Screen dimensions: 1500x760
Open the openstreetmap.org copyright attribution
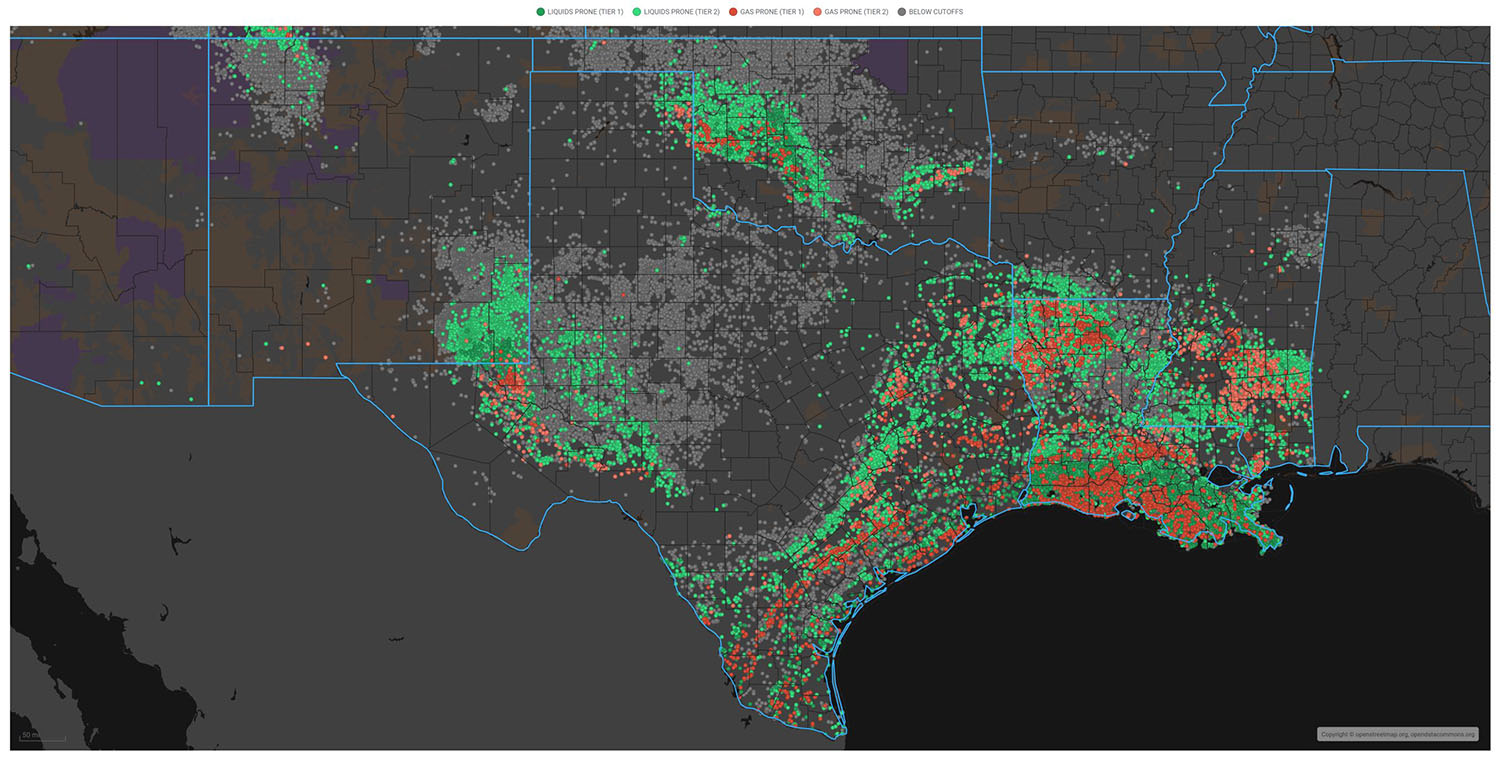(1397, 734)
